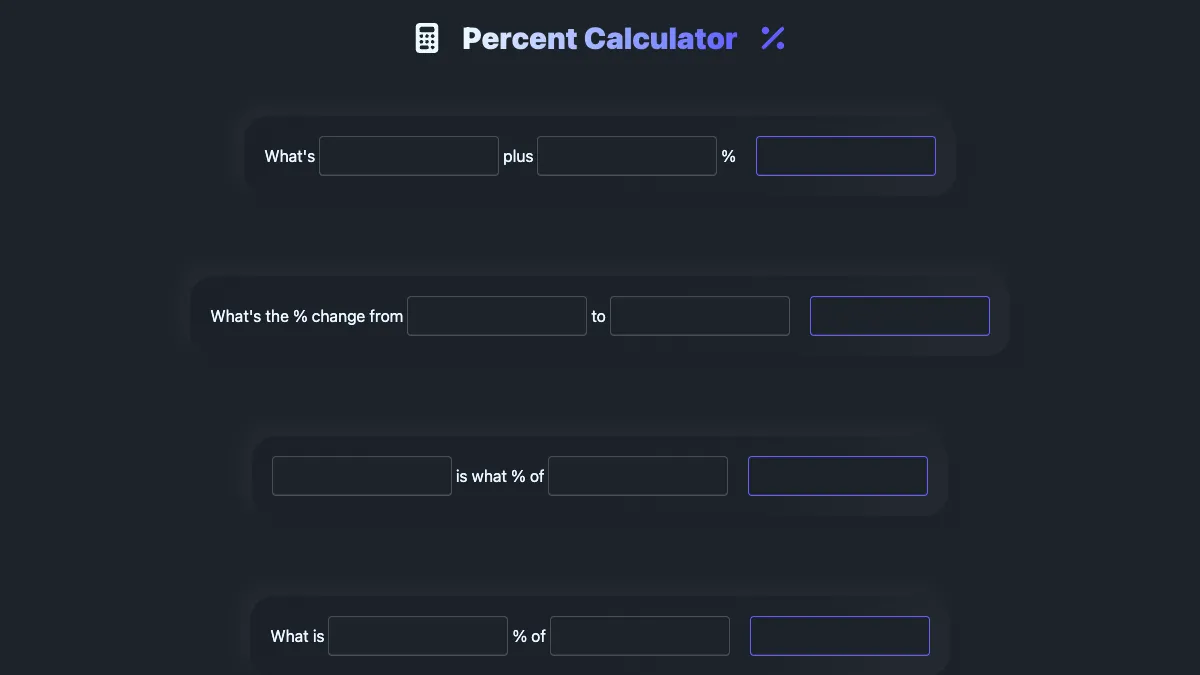1200x675 pixels.
Task: Focus the percent field after "plus"
Action: point(626,156)
